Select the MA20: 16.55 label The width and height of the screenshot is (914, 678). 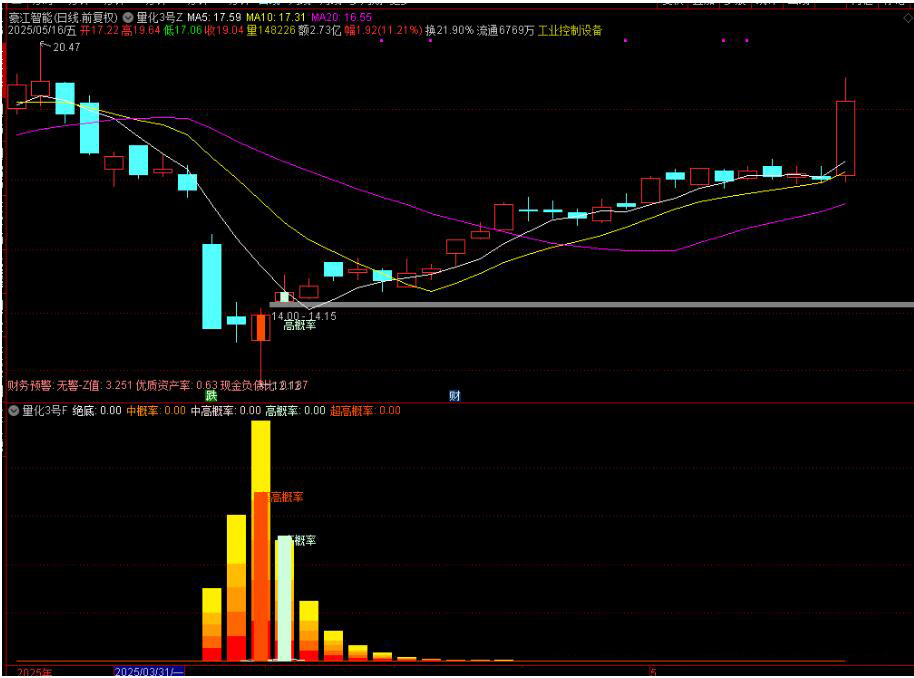(341, 18)
